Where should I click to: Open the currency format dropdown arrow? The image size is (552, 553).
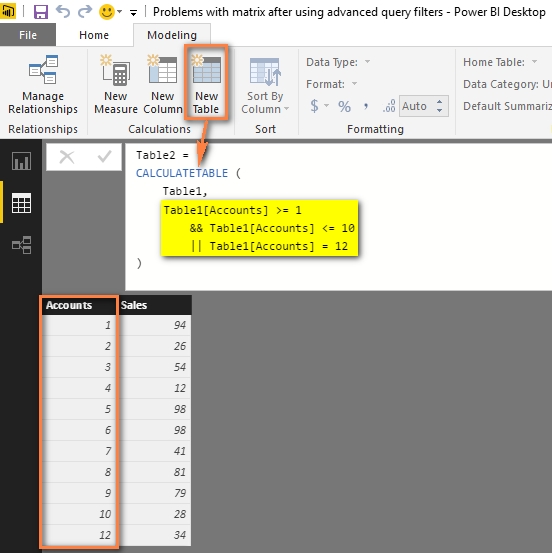326,106
